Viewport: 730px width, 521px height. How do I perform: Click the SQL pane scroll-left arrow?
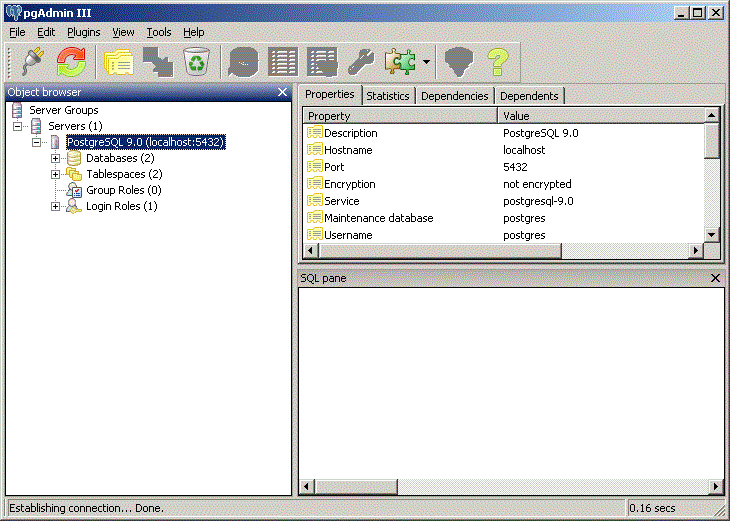[x=307, y=487]
